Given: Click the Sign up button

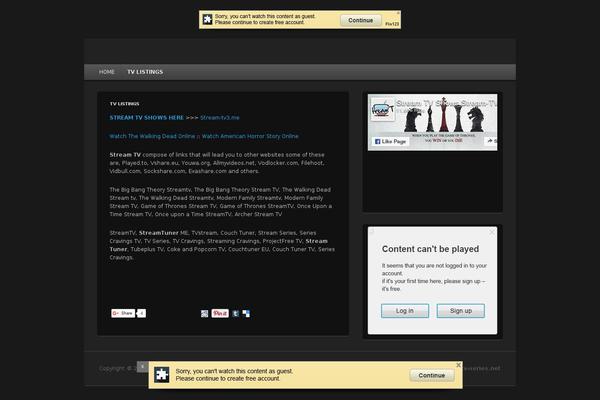Looking at the screenshot, I should coord(461,311).
